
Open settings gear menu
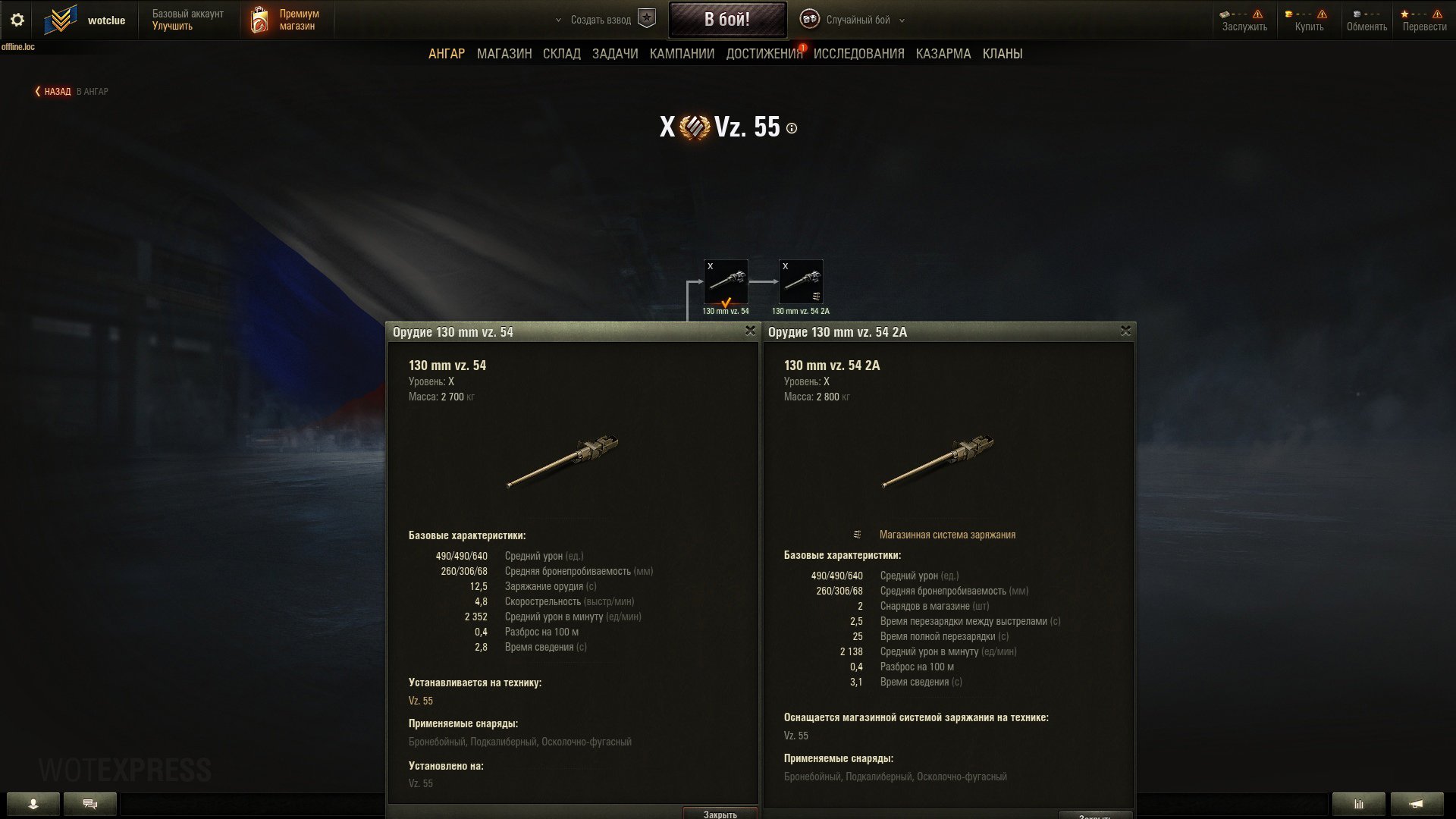tap(17, 20)
